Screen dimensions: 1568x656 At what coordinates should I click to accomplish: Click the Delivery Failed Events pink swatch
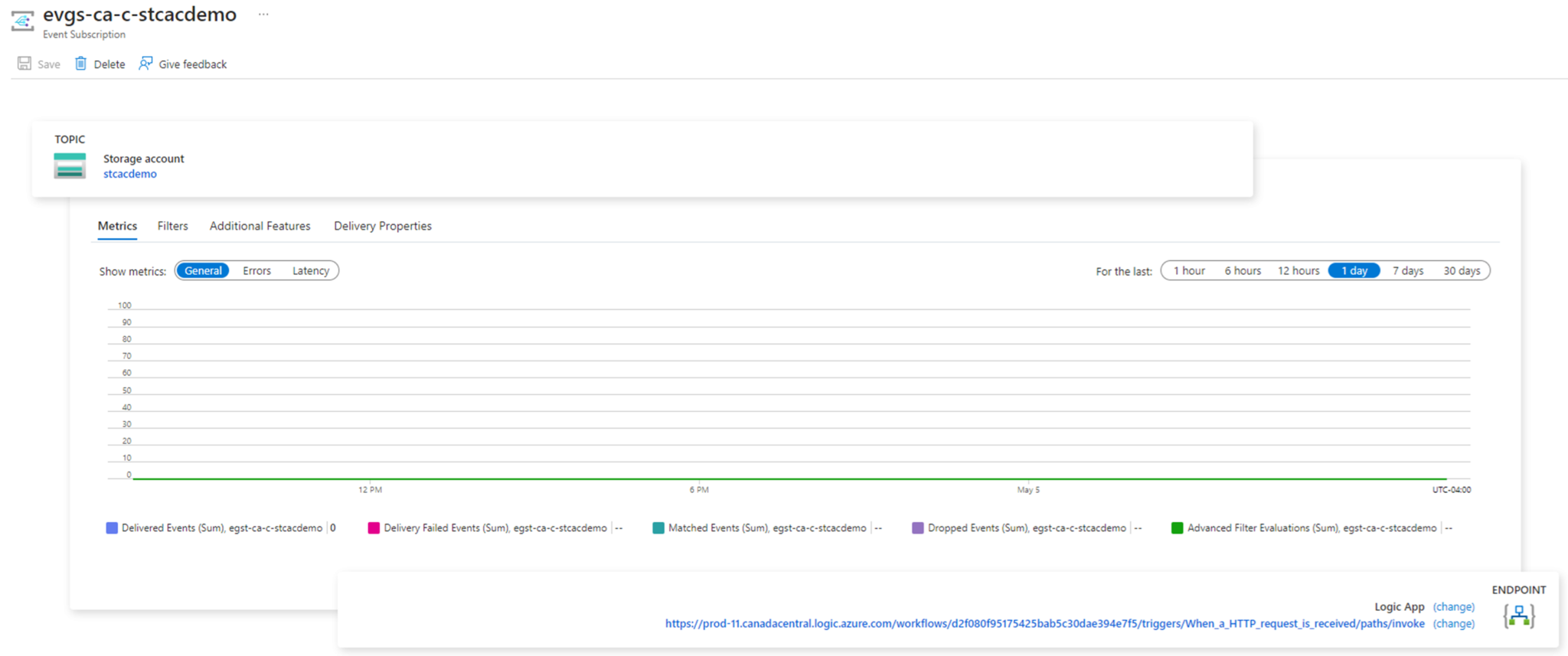point(374,528)
